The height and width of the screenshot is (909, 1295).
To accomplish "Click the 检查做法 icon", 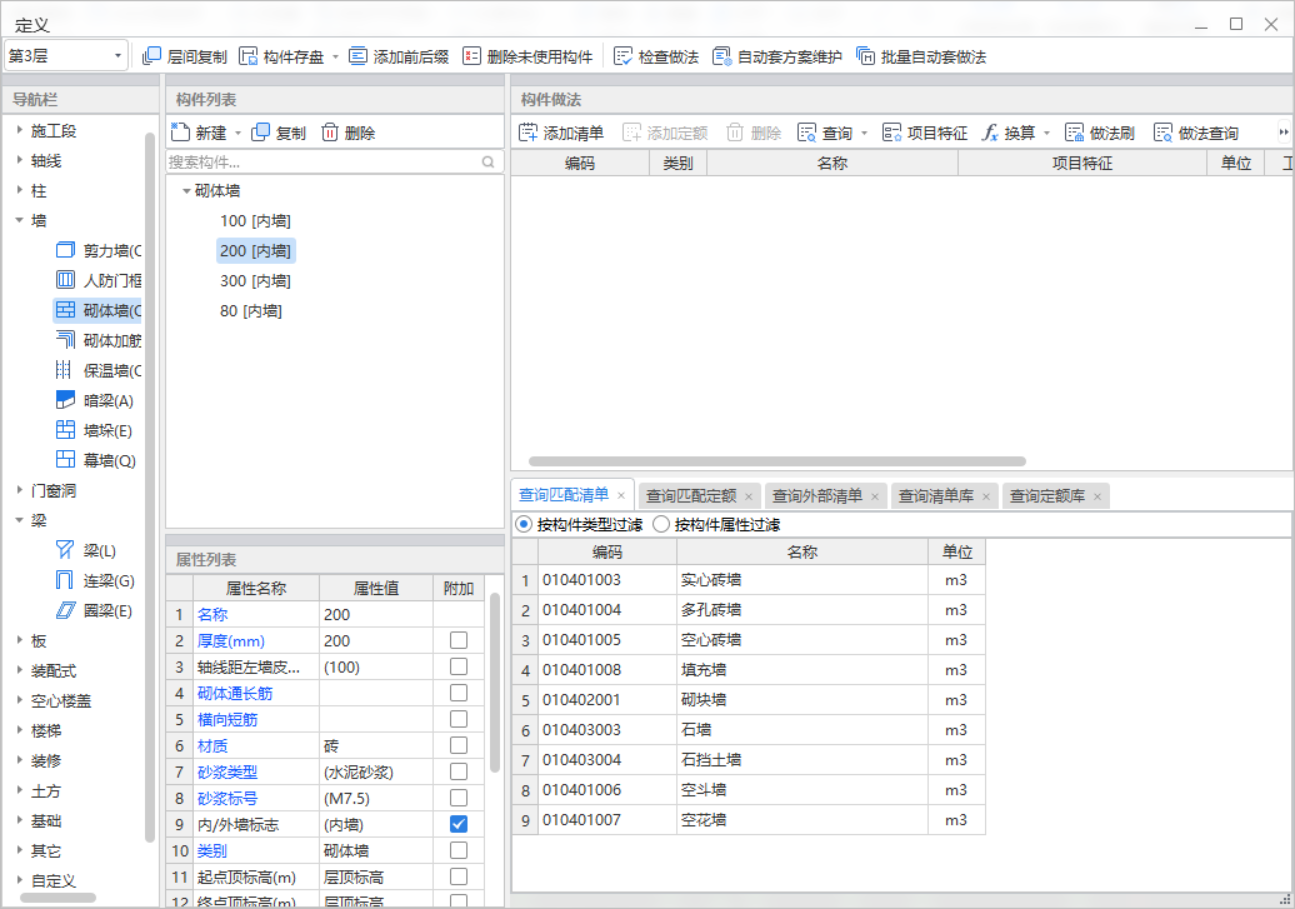I will pos(623,57).
